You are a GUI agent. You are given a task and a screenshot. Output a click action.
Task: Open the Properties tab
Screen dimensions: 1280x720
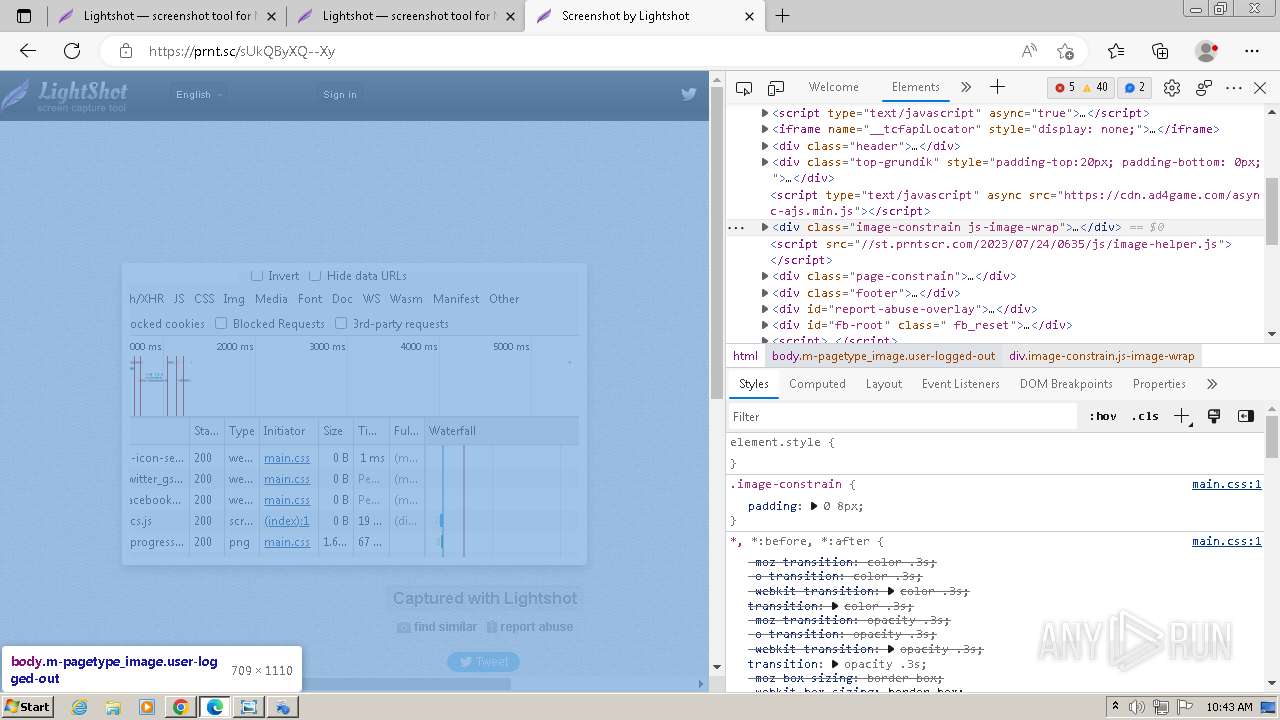click(x=1159, y=384)
